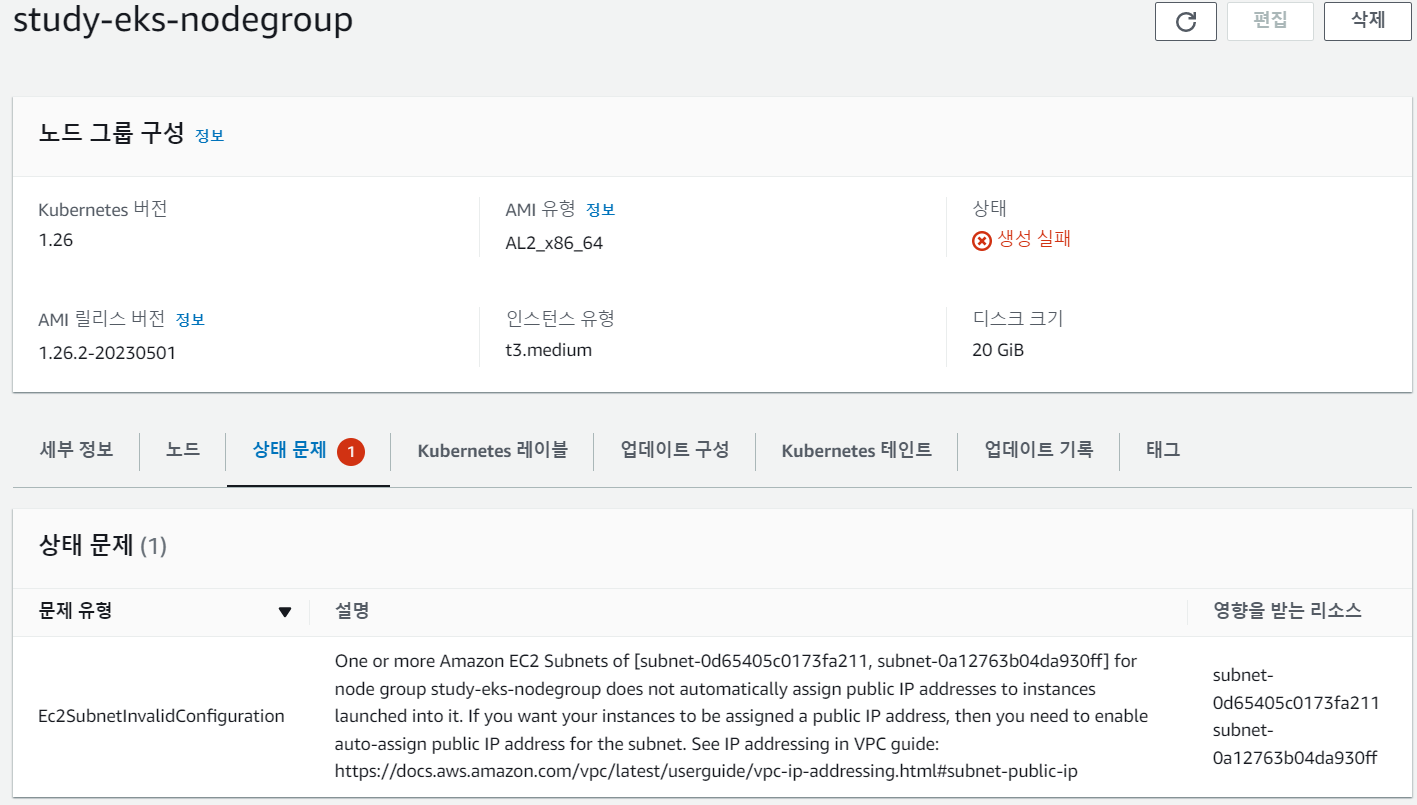Image resolution: width=1417 pixels, height=805 pixels.
Task: Click the t3.medium instance type value
Action: click(x=549, y=350)
